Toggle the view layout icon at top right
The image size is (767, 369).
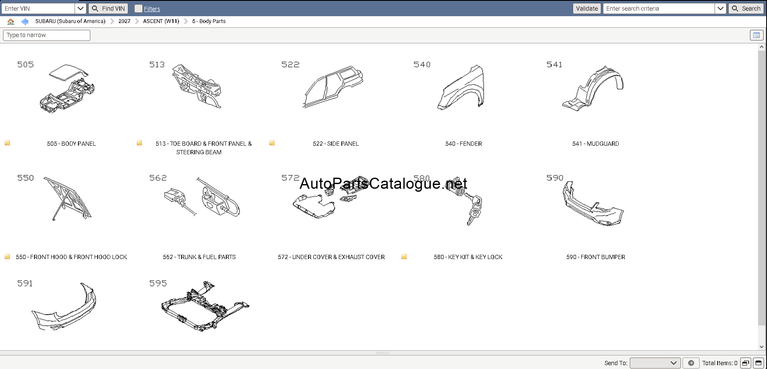pyautogui.click(x=756, y=35)
